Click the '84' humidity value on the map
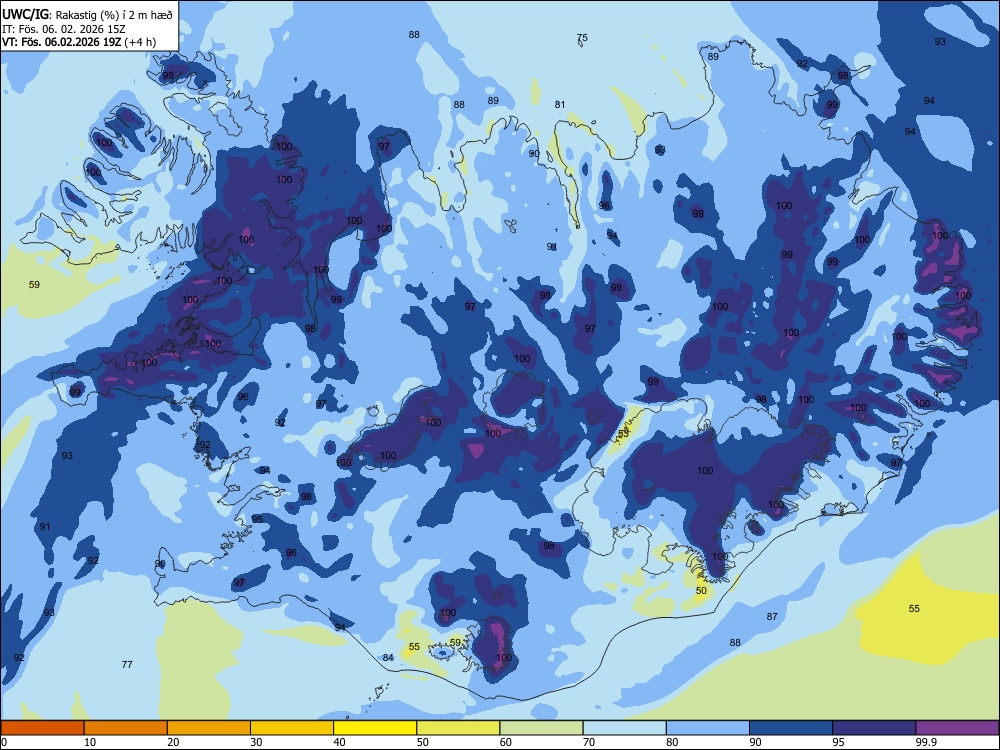The height and width of the screenshot is (750, 1000). tap(388, 658)
